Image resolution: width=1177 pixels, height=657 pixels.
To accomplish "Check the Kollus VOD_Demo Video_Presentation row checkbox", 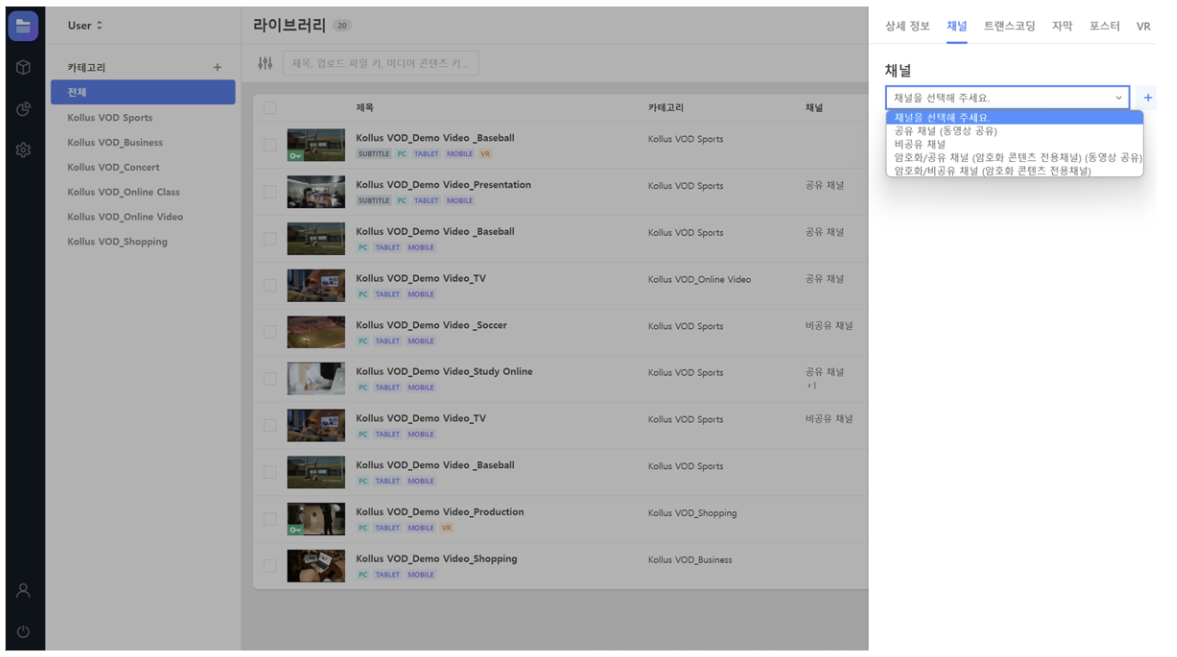I will (x=270, y=192).
